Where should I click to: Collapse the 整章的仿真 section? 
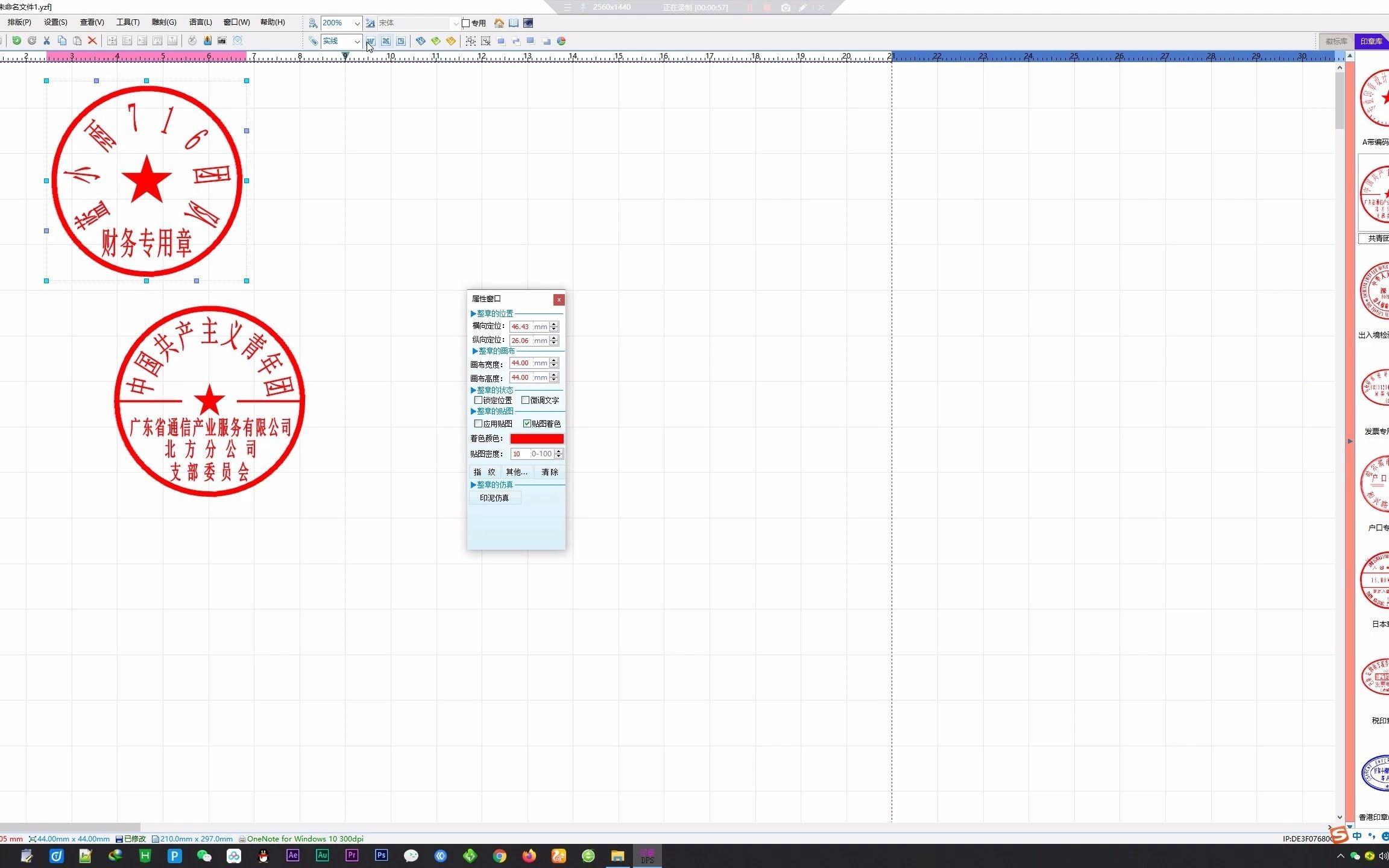(x=474, y=485)
